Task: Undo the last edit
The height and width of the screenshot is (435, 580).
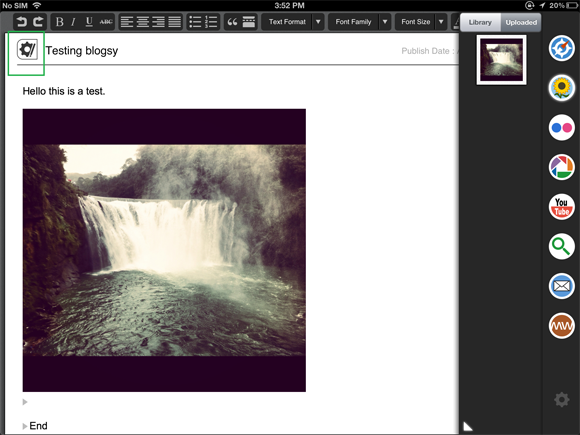Action: (22, 22)
